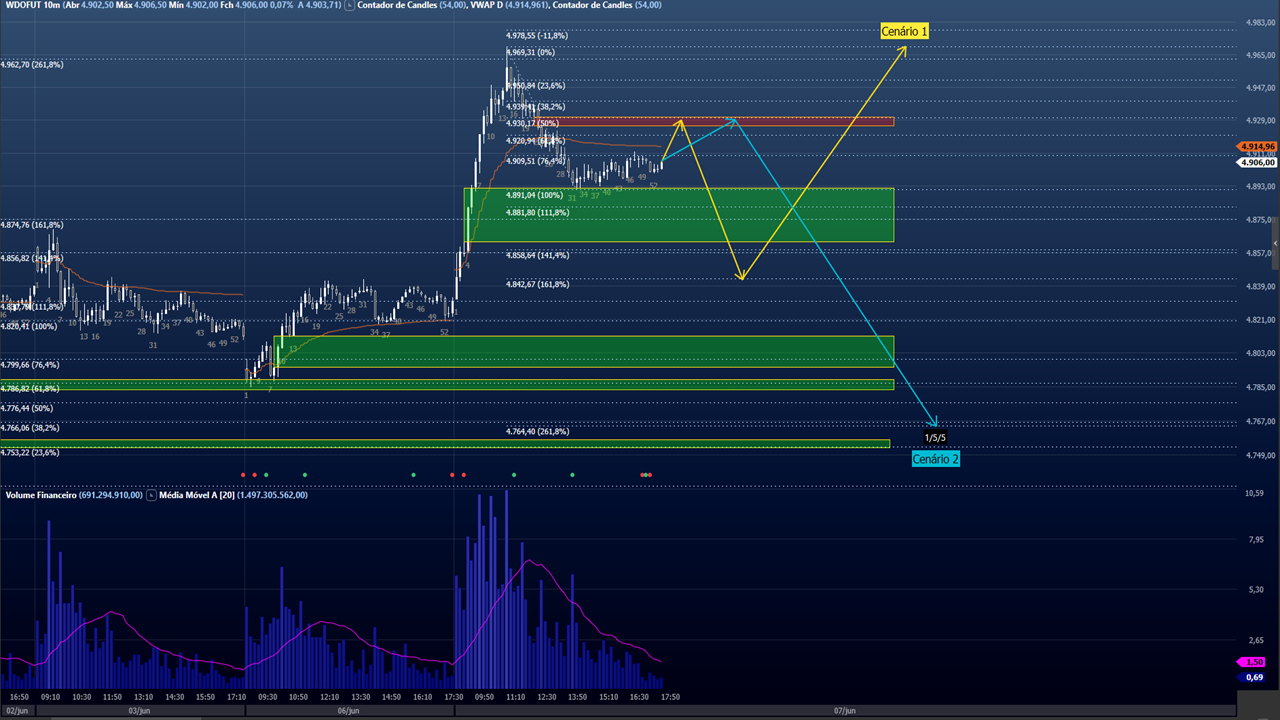Click the 4.753,22 (23,6%) Fibonacci label

click(30, 452)
